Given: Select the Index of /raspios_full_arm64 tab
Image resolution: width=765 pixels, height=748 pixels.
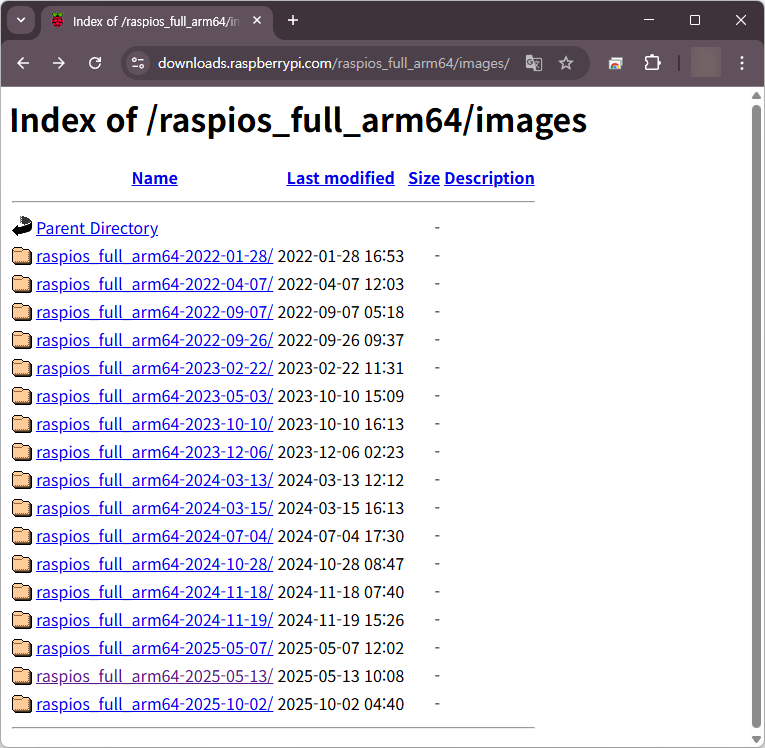Looking at the screenshot, I should point(156,22).
